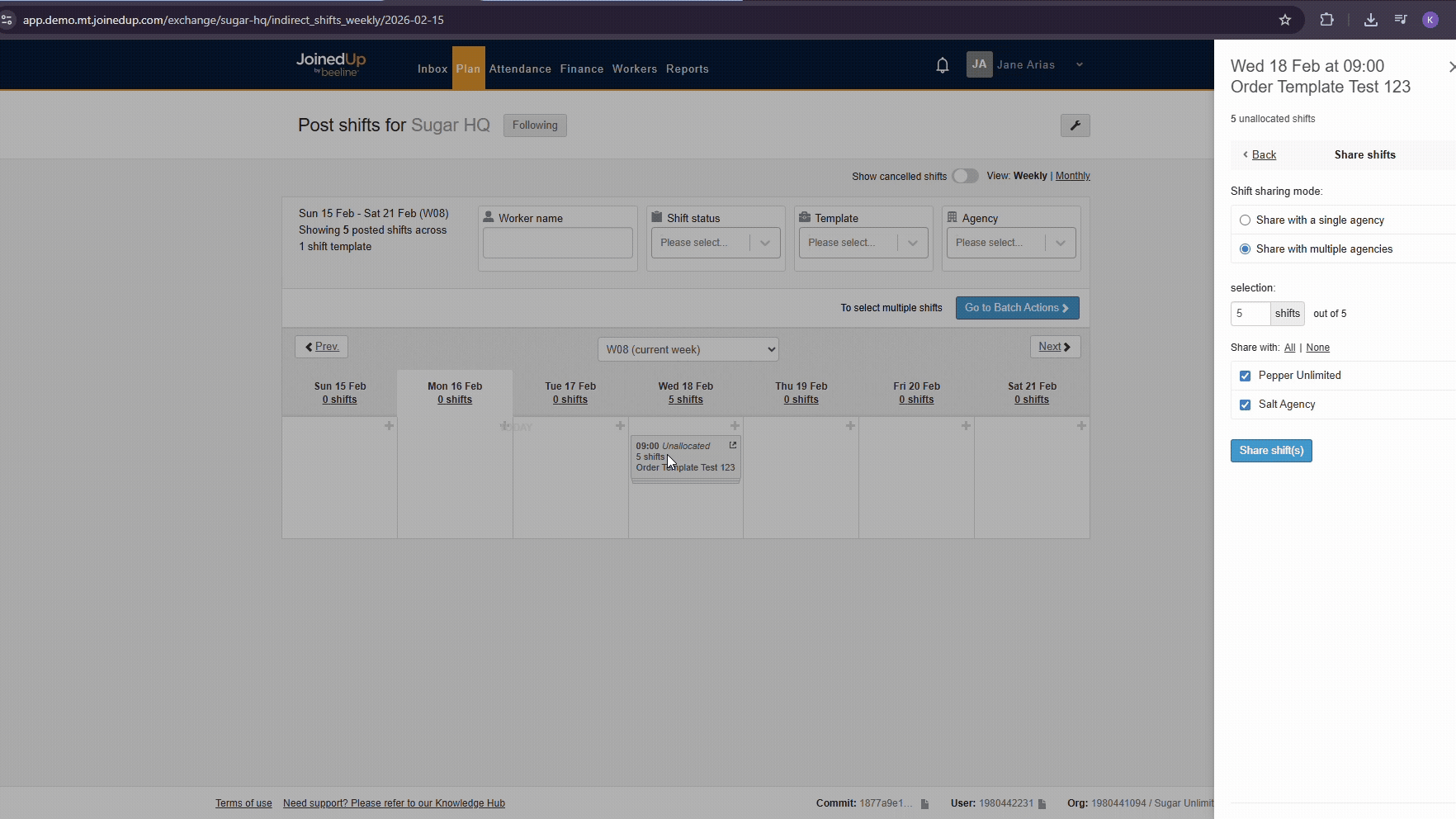Click the wrench settings icon
This screenshot has height=819, width=1456.
(1075, 125)
